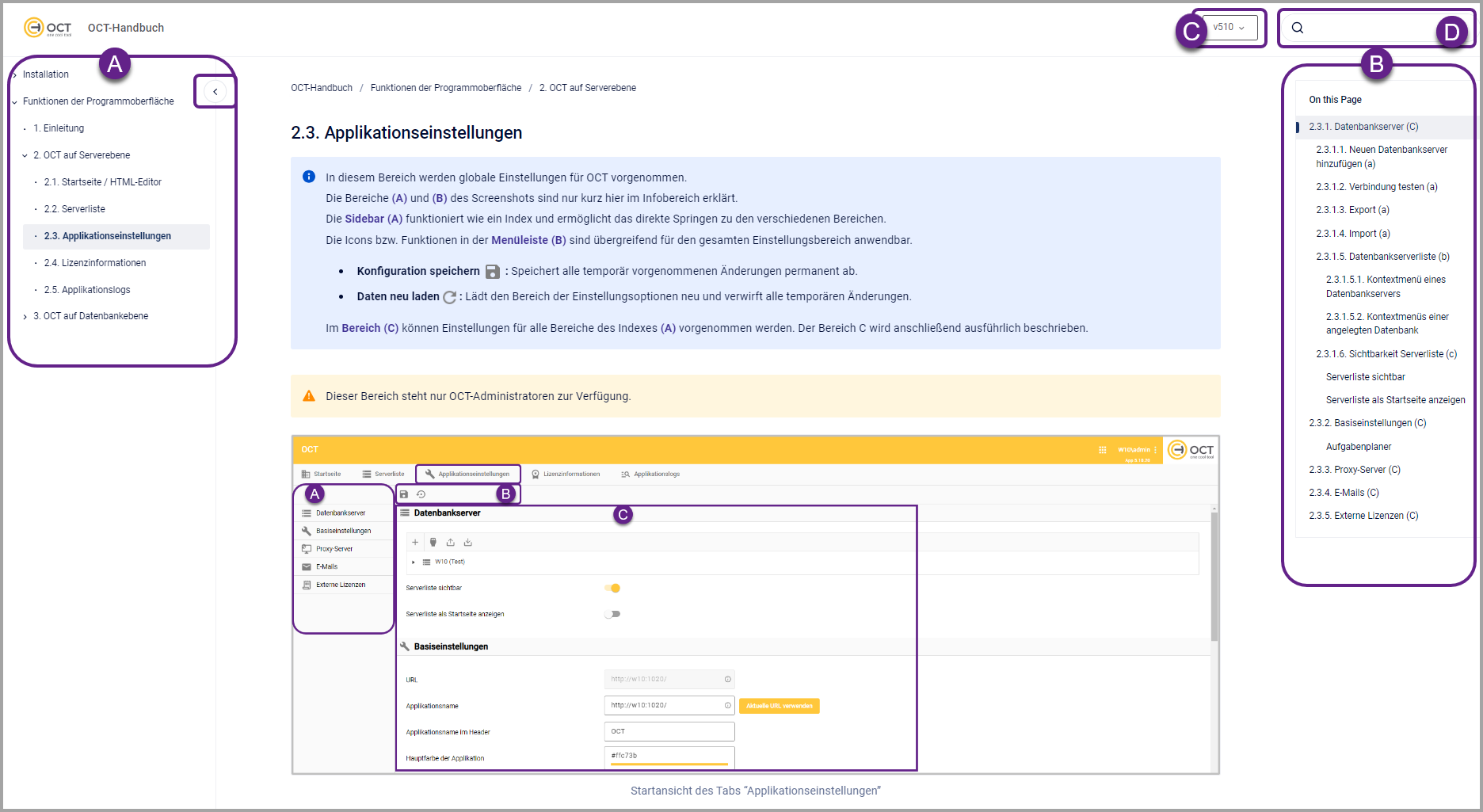Jump to '2.3.4. E-Mails (C)' section

click(x=1344, y=493)
